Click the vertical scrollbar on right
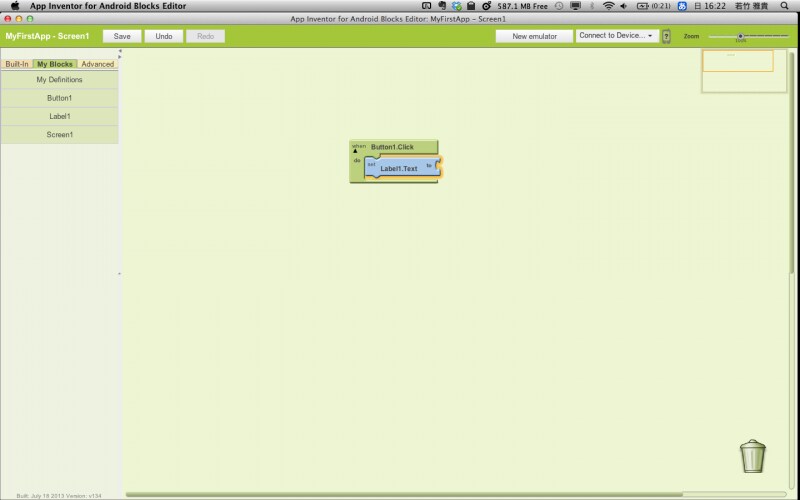 pyautogui.click(x=792, y=163)
